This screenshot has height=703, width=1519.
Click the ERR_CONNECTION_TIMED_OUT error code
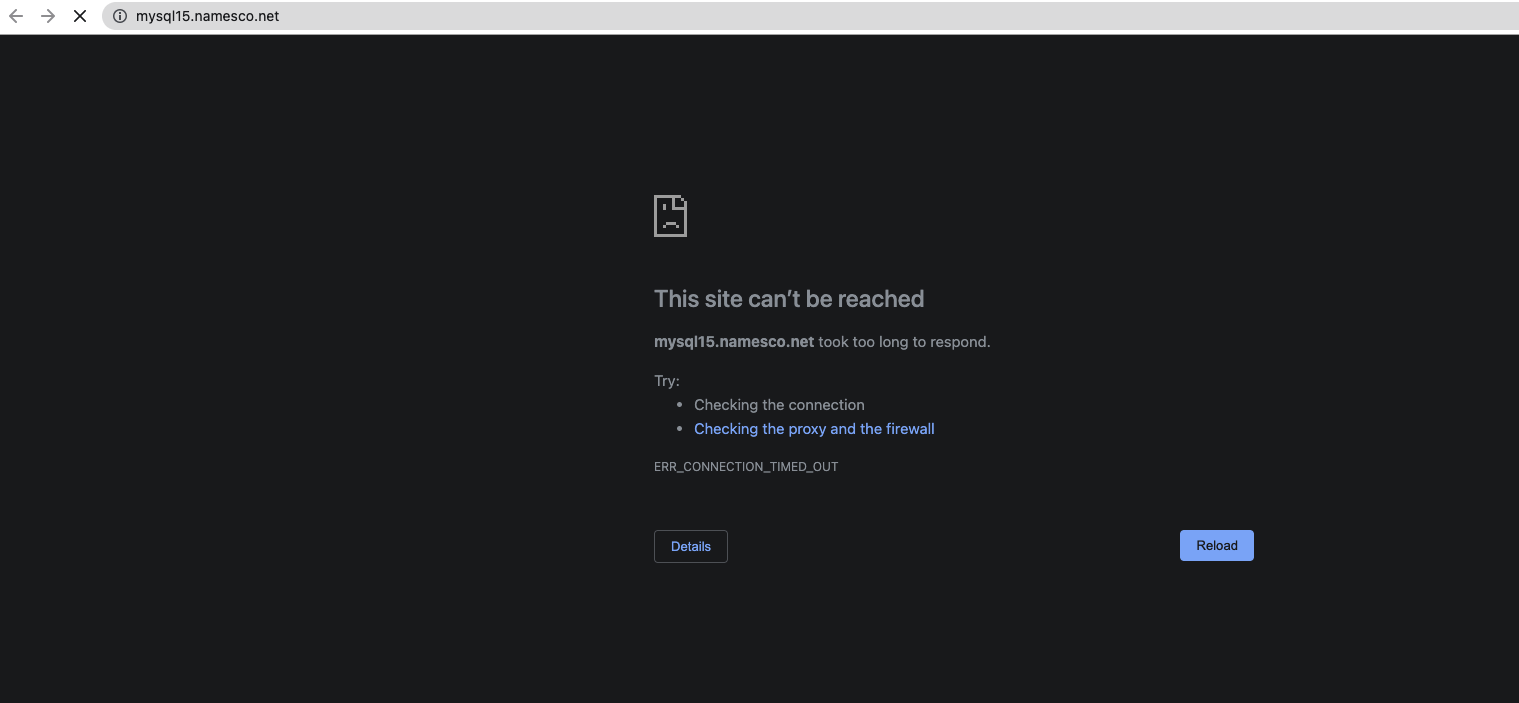click(x=746, y=466)
